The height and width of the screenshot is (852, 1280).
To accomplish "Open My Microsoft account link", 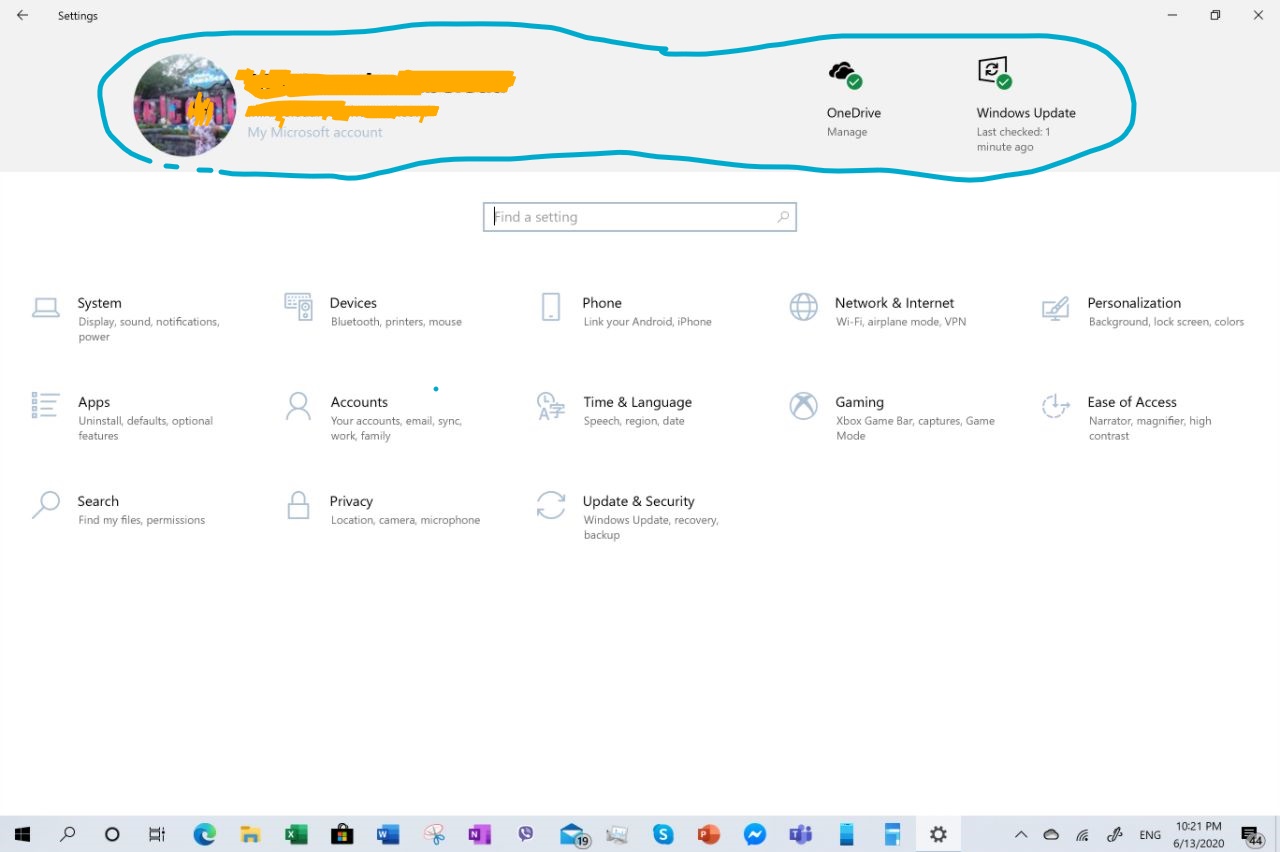I will (315, 132).
